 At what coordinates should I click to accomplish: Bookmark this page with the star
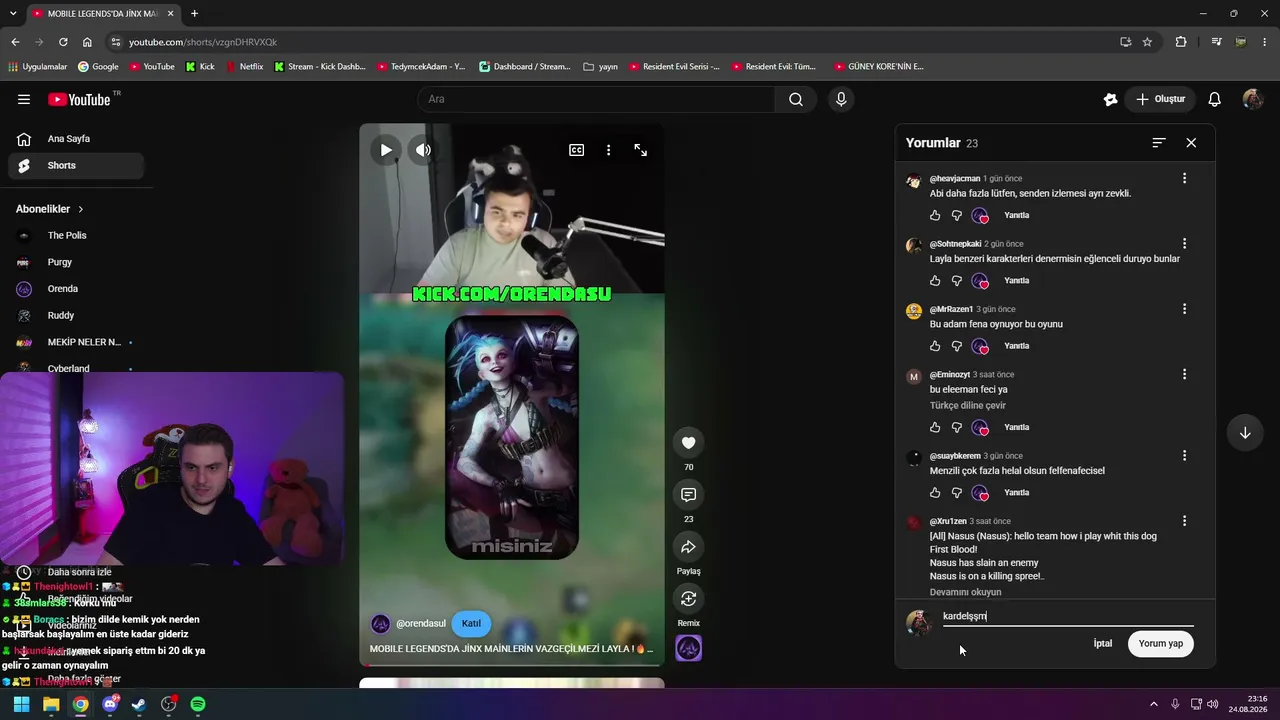click(1147, 42)
